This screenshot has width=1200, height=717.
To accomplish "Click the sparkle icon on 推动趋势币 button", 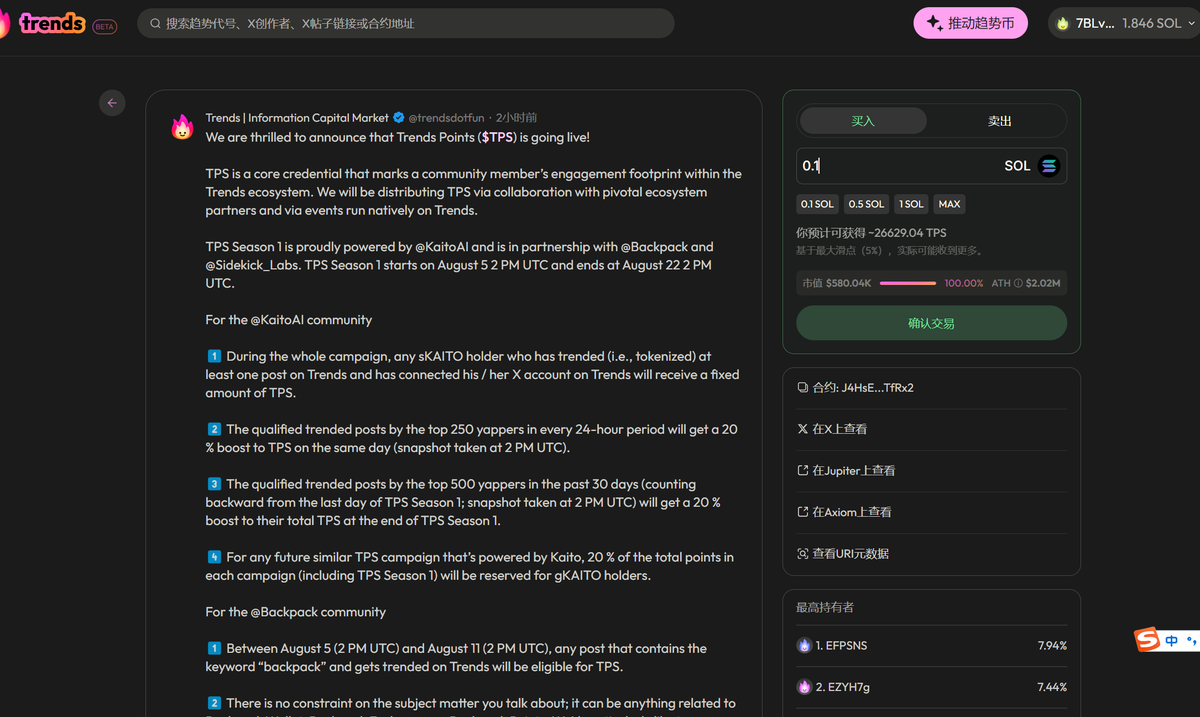I will coord(934,23).
